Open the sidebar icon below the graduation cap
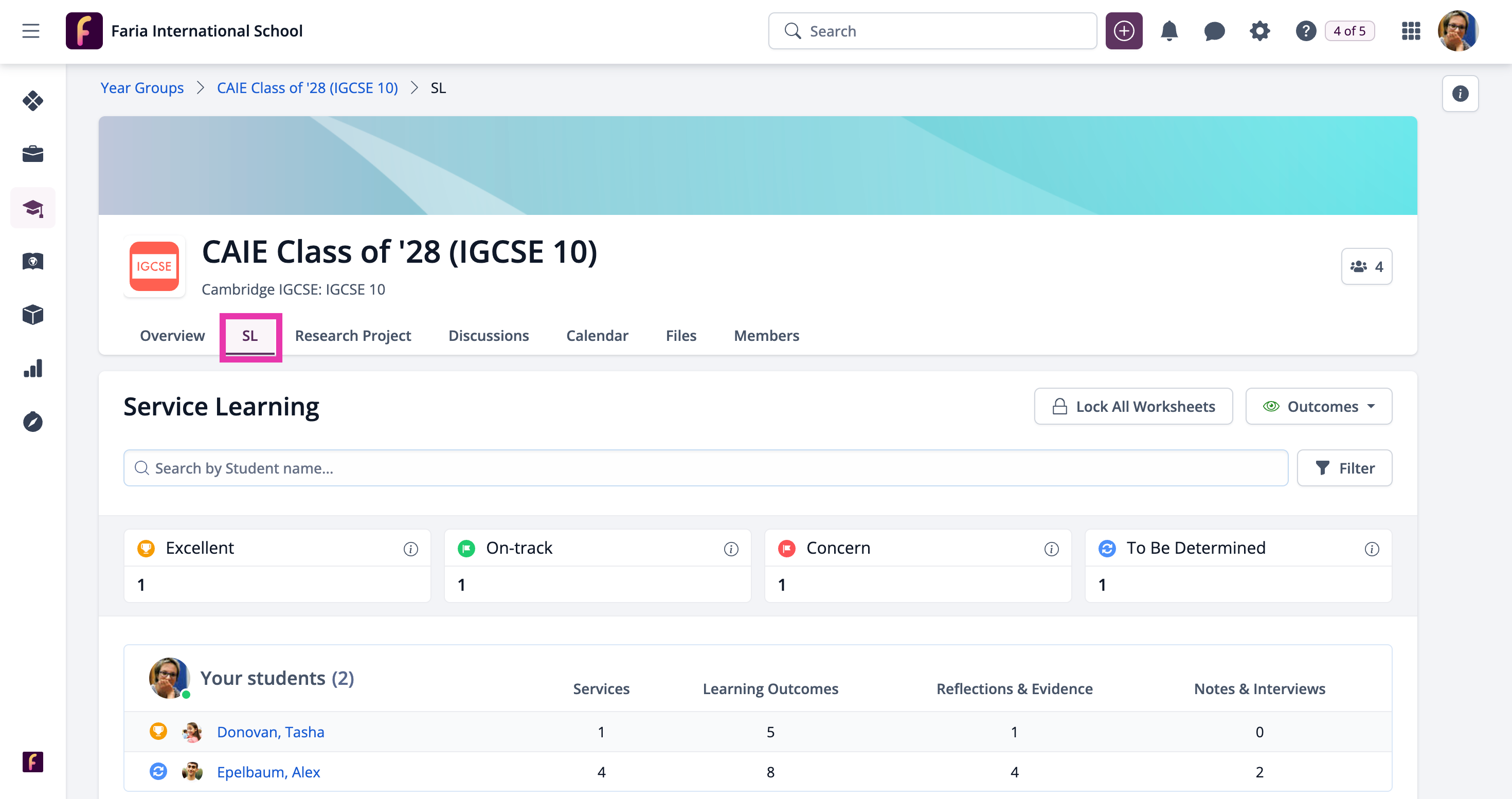This screenshot has width=1512, height=799. point(33,261)
